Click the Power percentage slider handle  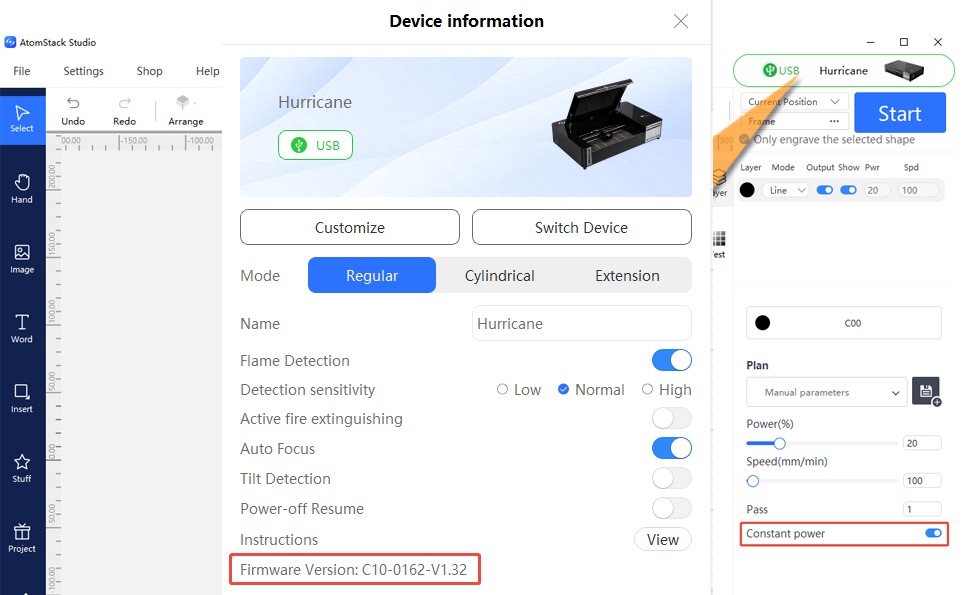[x=780, y=443]
